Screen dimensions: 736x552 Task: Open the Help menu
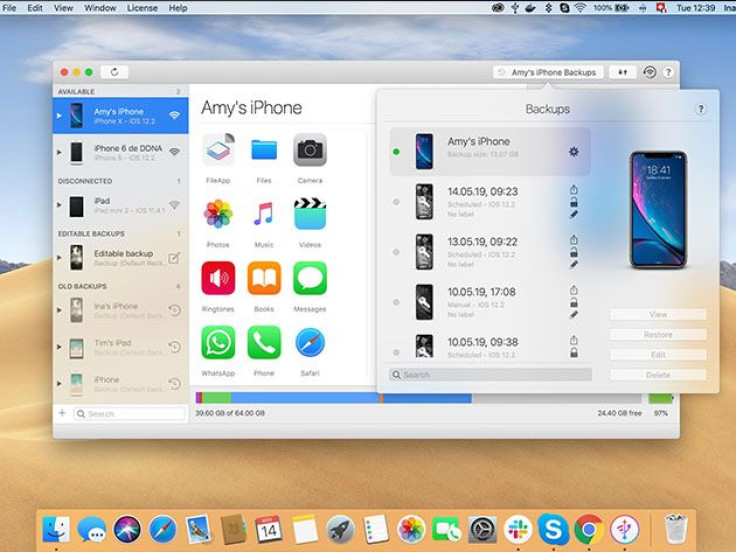(x=178, y=8)
